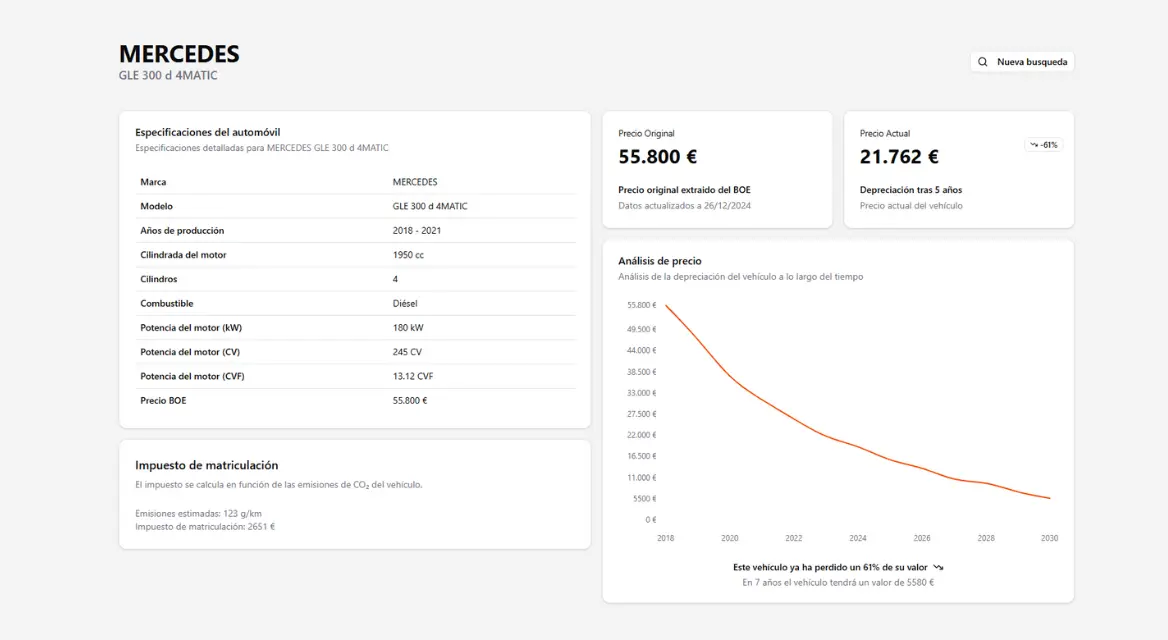
Task: Click the Emisiones estimadas 123 g/km text
Action: click(198, 513)
